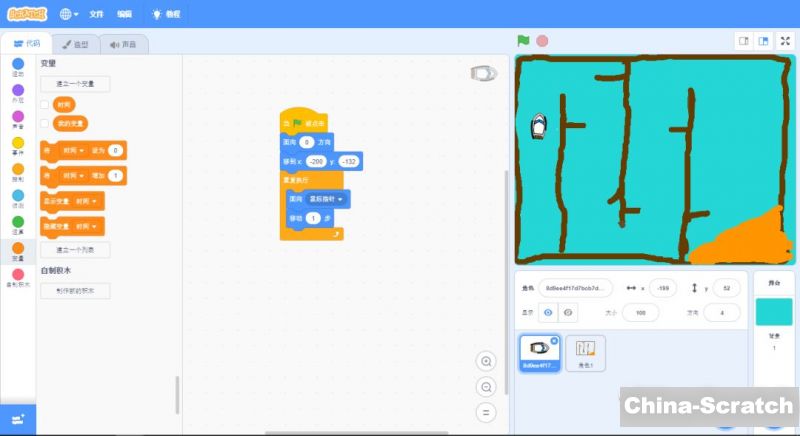This screenshot has height=436, width=800.
Task: Hide the sprite using the crossed-eye toggle
Action: pos(568,313)
